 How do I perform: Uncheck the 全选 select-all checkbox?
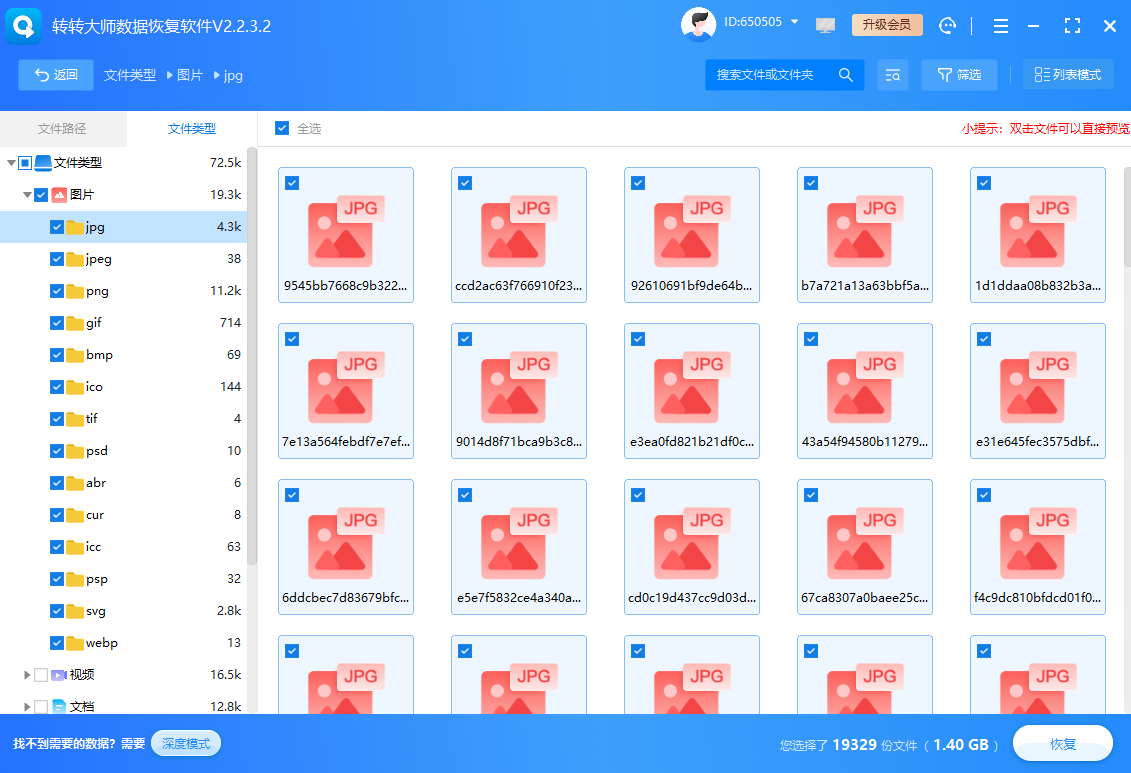(x=282, y=129)
